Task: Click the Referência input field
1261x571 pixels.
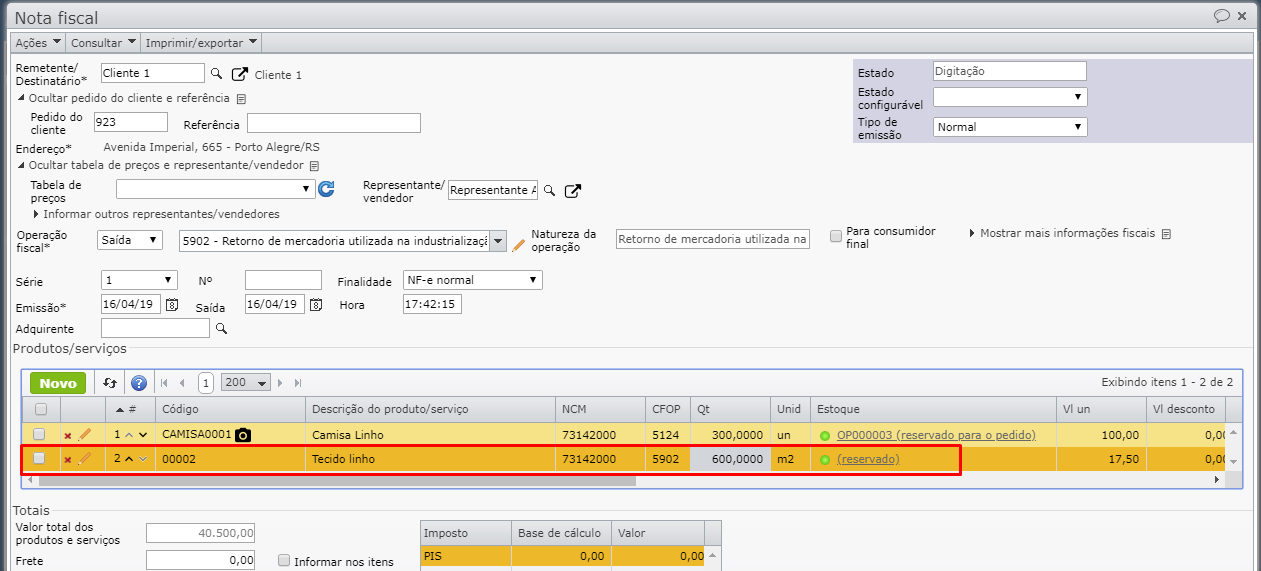Action: (x=333, y=123)
